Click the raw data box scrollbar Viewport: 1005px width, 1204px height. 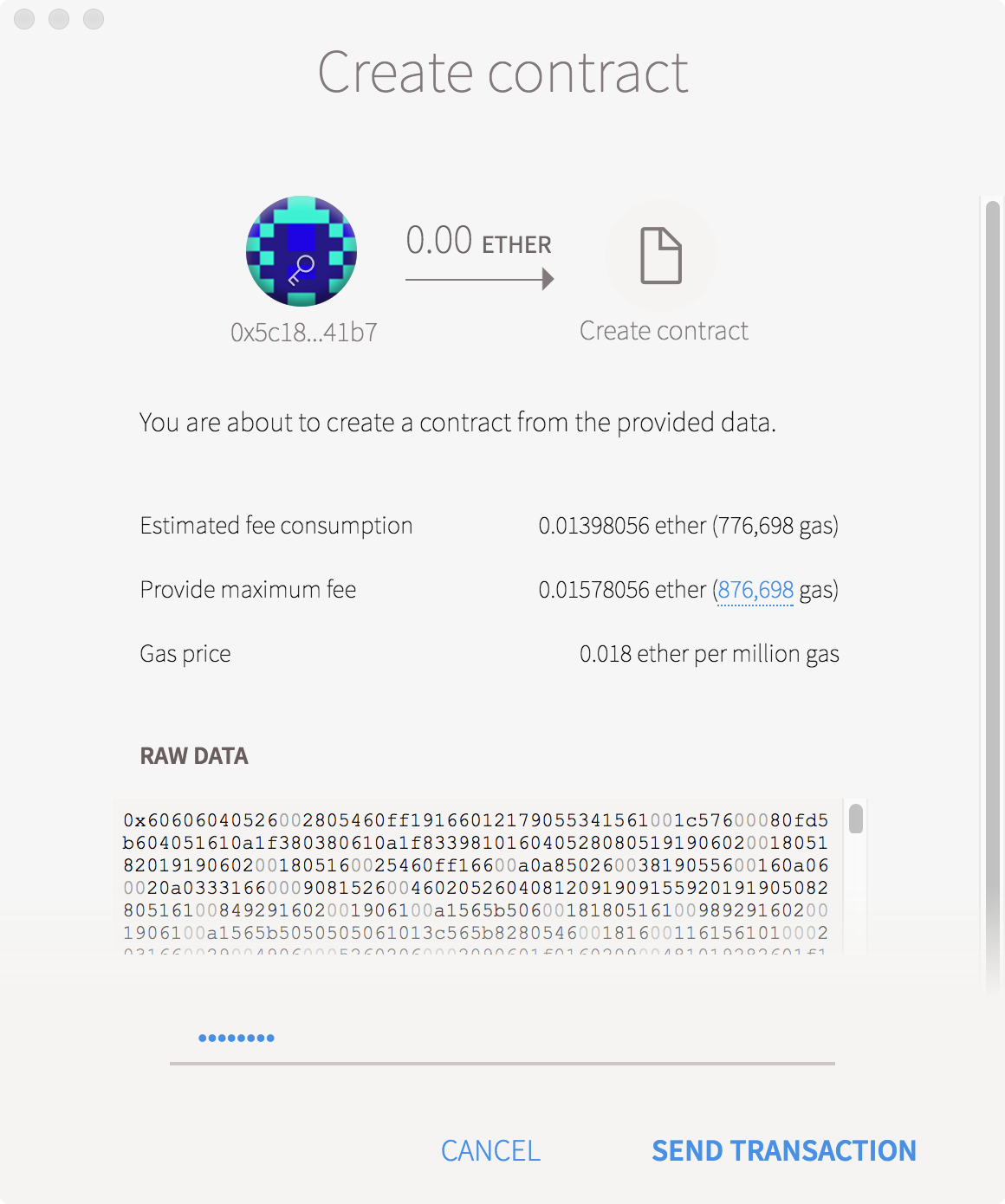(x=856, y=819)
